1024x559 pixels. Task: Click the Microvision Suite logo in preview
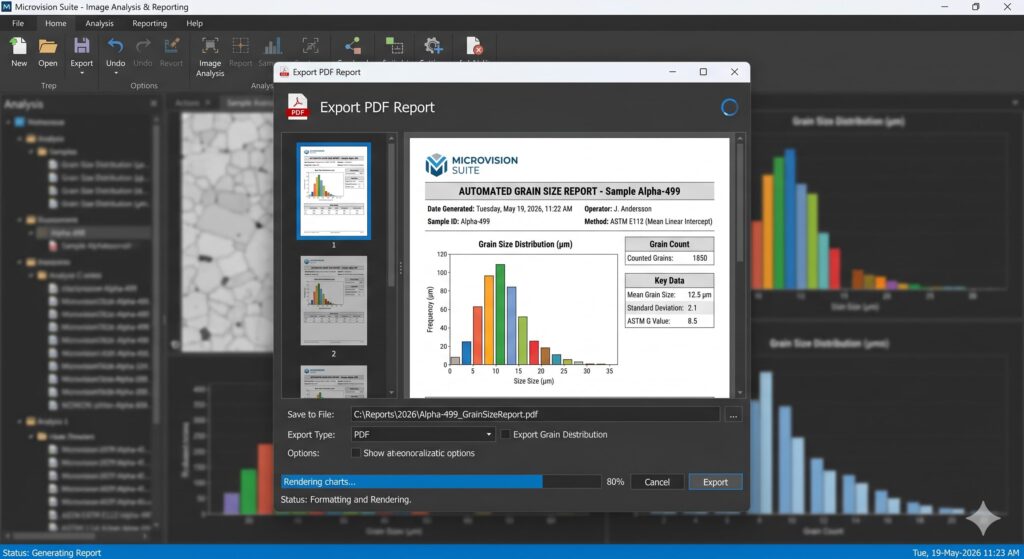(x=472, y=165)
